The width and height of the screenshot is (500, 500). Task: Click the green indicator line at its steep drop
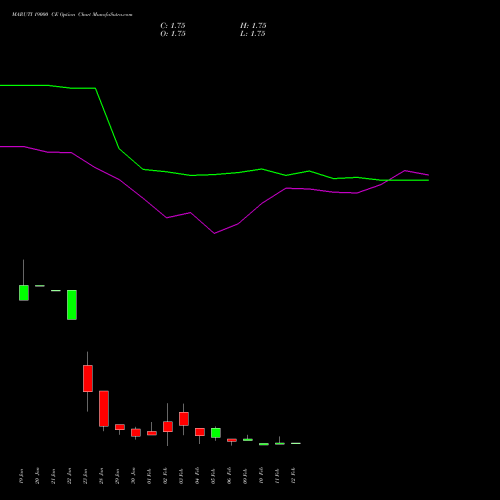coord(107,118)
